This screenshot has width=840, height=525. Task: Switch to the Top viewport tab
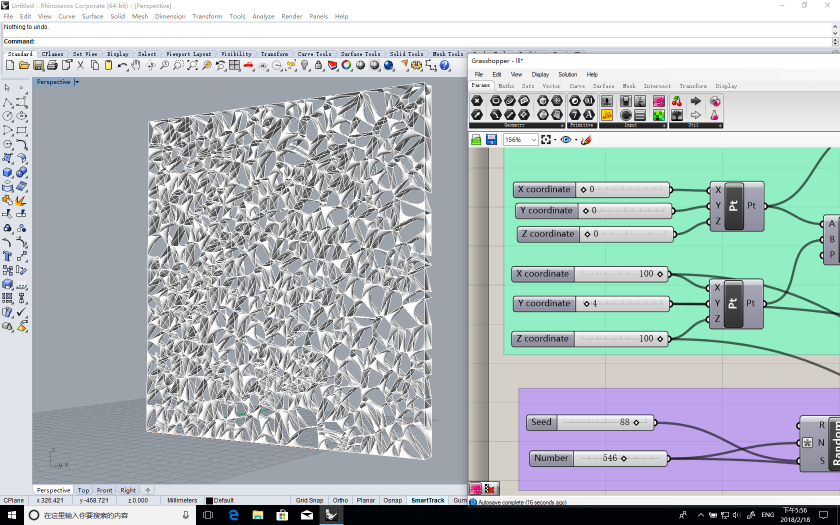[x=84, y=490]
